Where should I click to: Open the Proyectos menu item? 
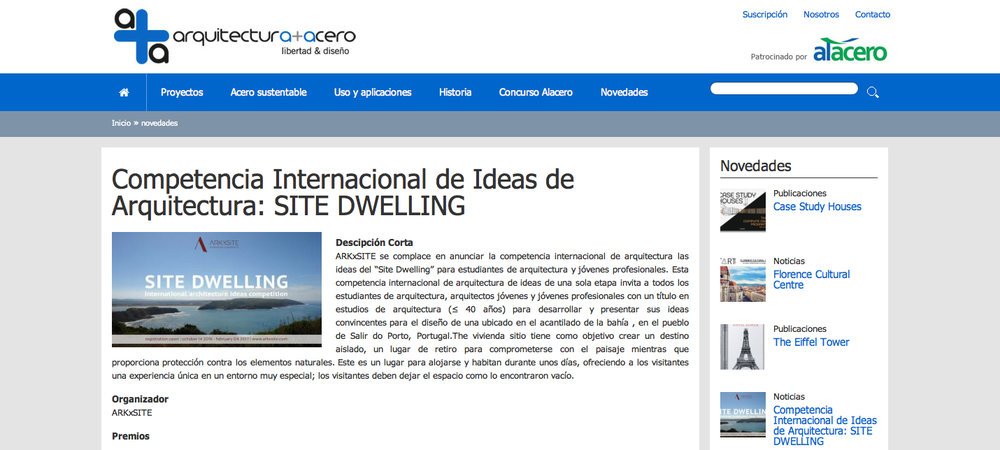tap(182, 92)
